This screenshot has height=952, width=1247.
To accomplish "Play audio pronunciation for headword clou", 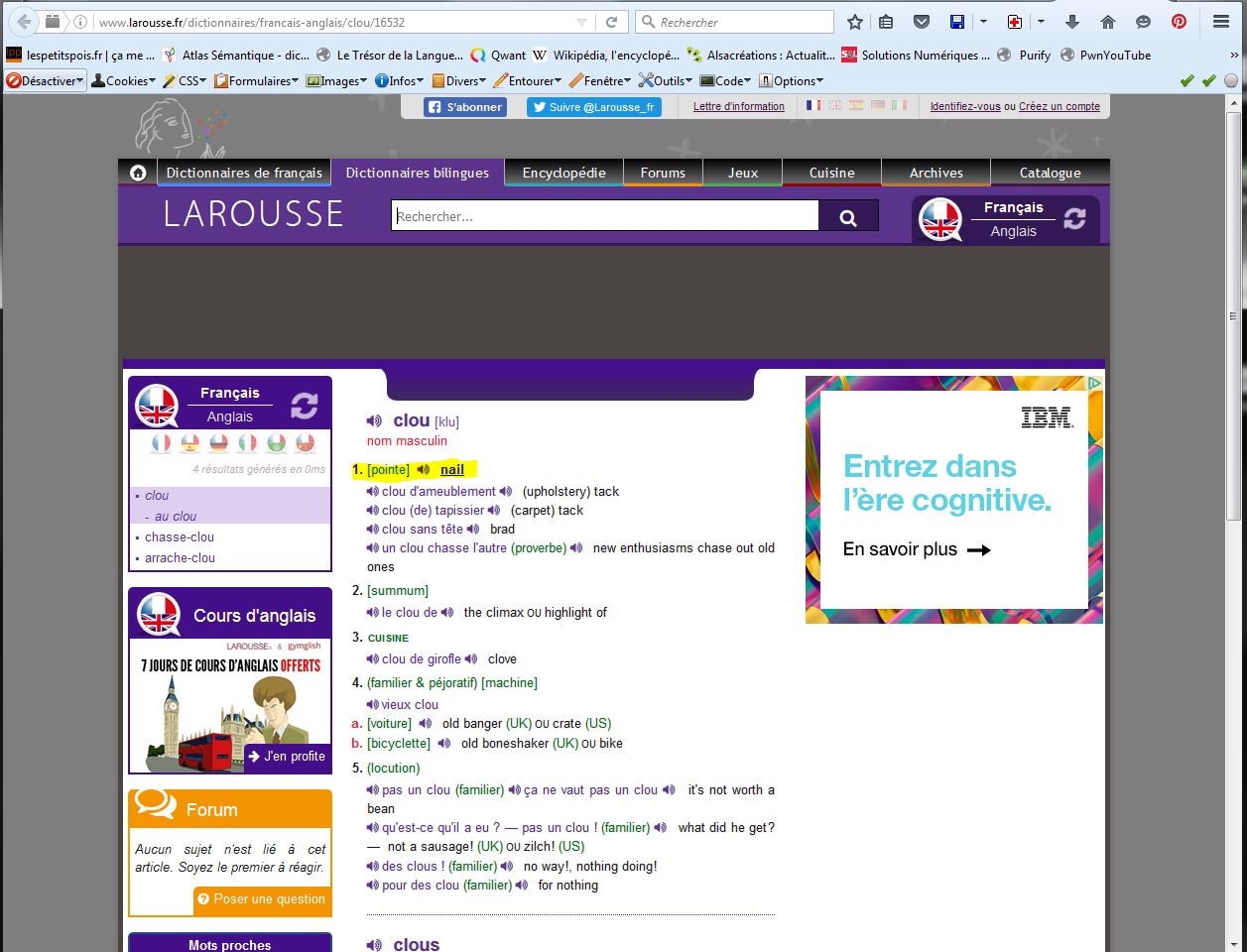I will [x=374, y=420].
